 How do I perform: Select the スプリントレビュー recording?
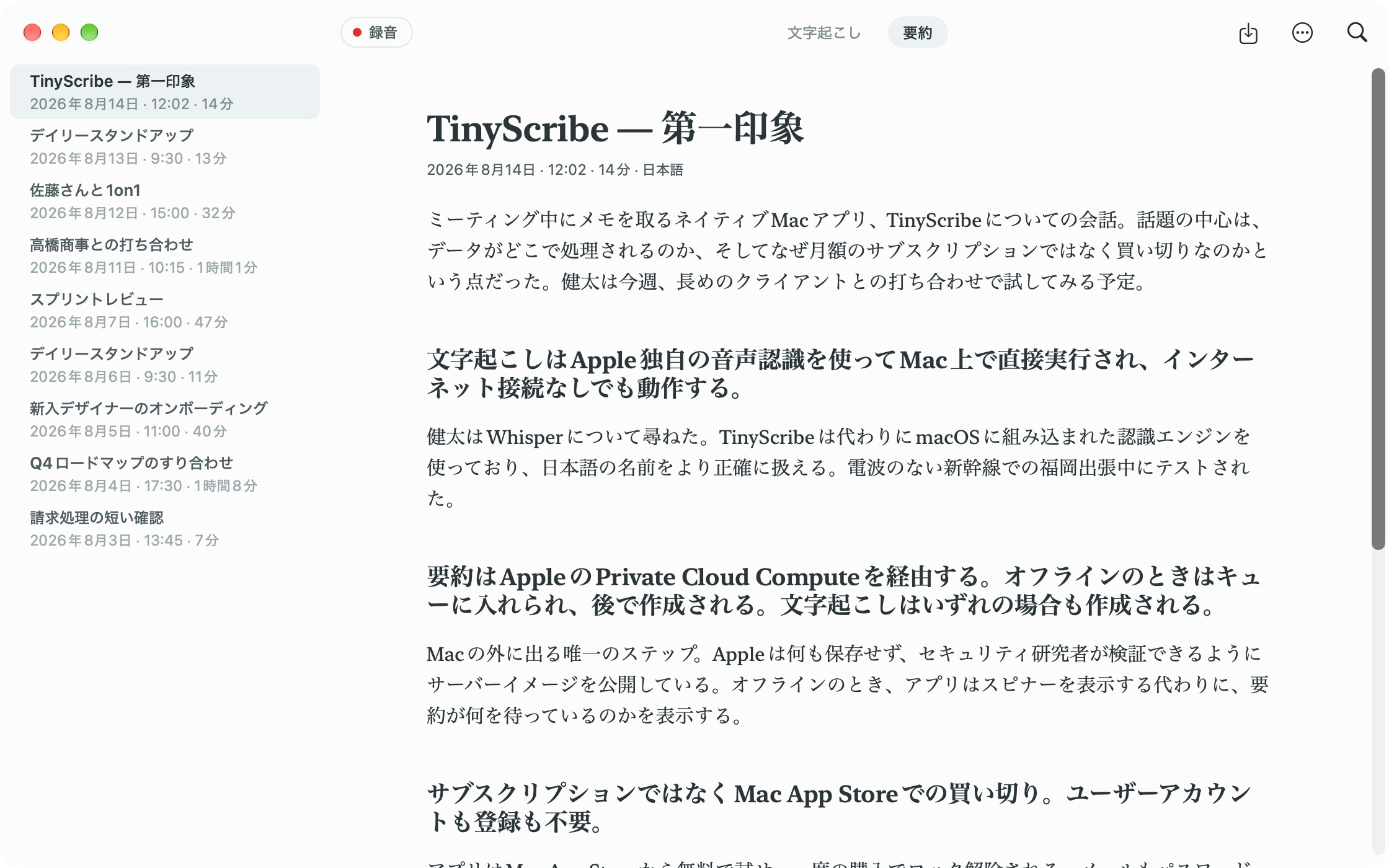tap(165, 310)
